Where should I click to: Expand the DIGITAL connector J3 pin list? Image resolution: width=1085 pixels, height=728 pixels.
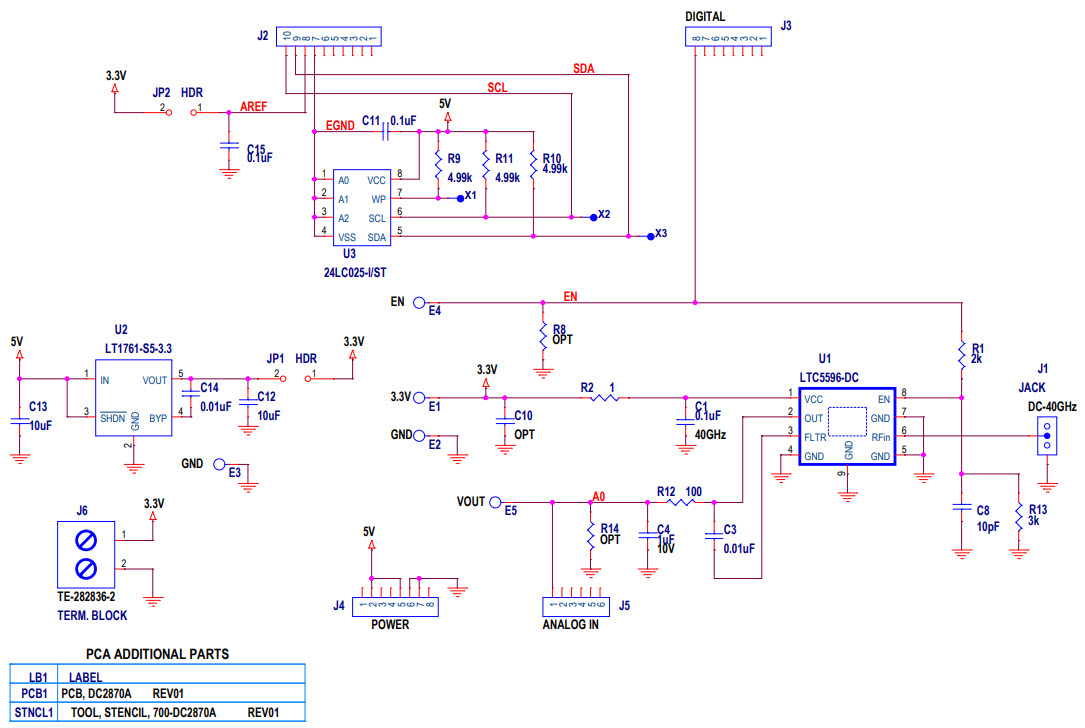728,36
